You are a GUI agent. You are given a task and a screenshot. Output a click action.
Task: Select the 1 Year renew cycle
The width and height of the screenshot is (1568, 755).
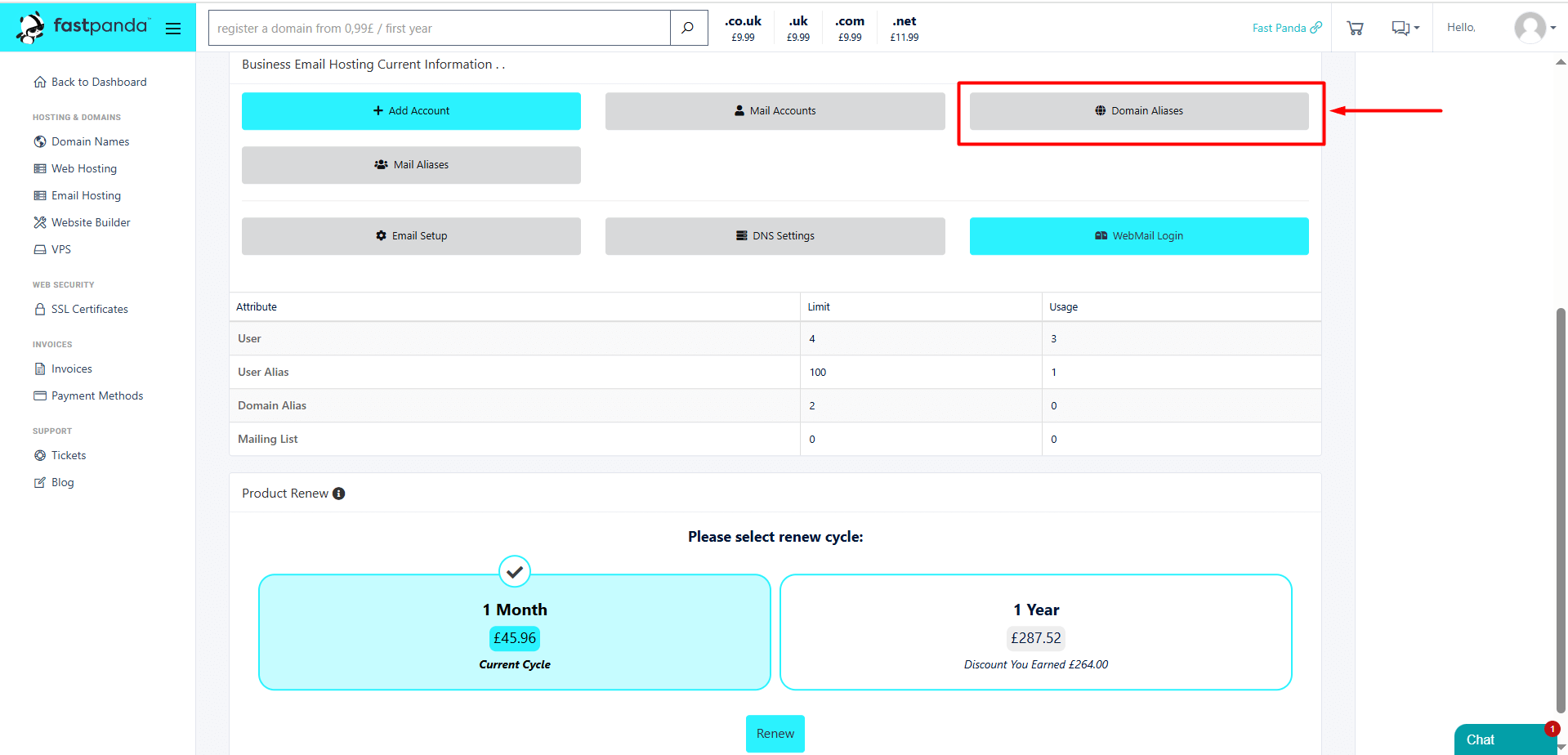click(x=1035, y=632)
